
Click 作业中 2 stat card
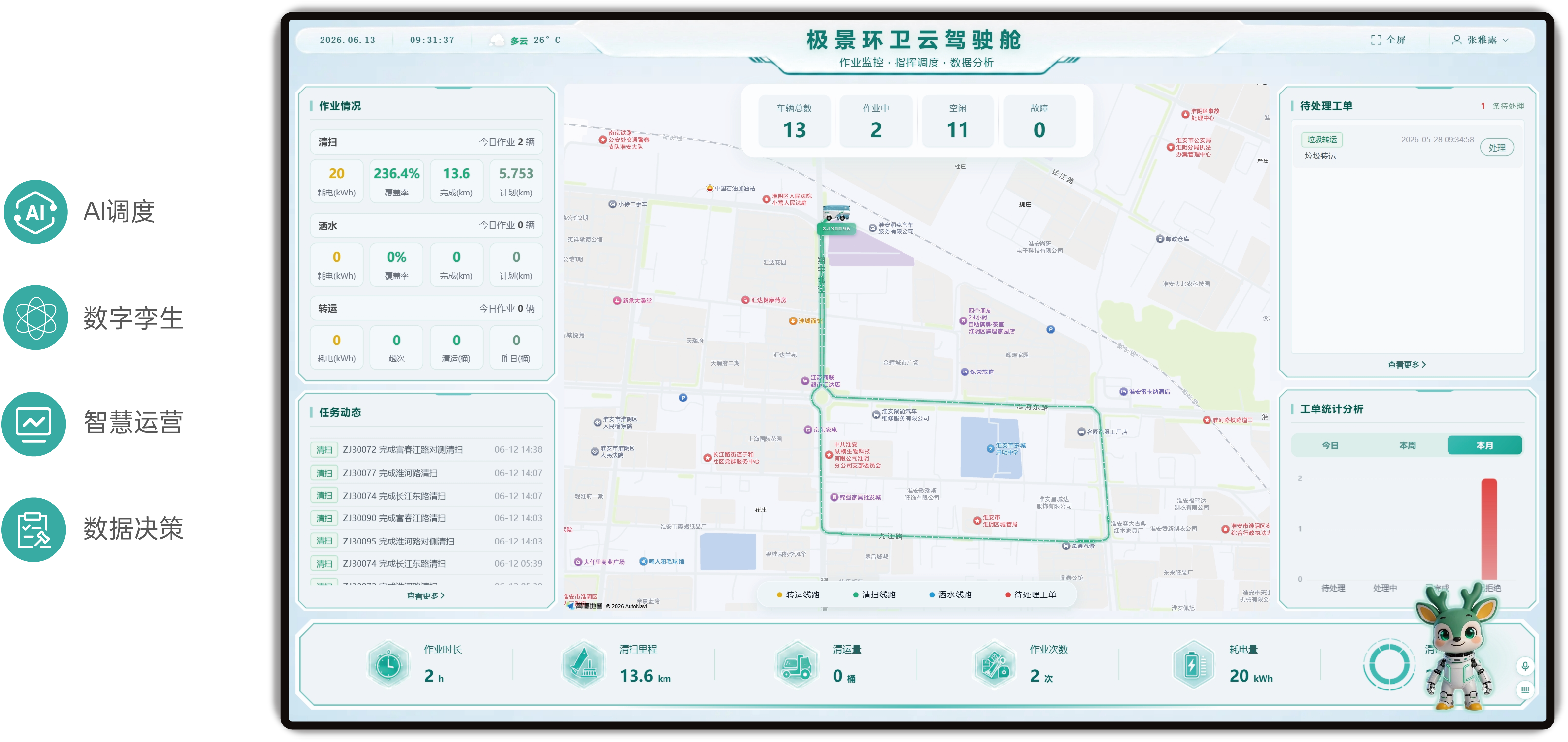click(x=875, y=121)
